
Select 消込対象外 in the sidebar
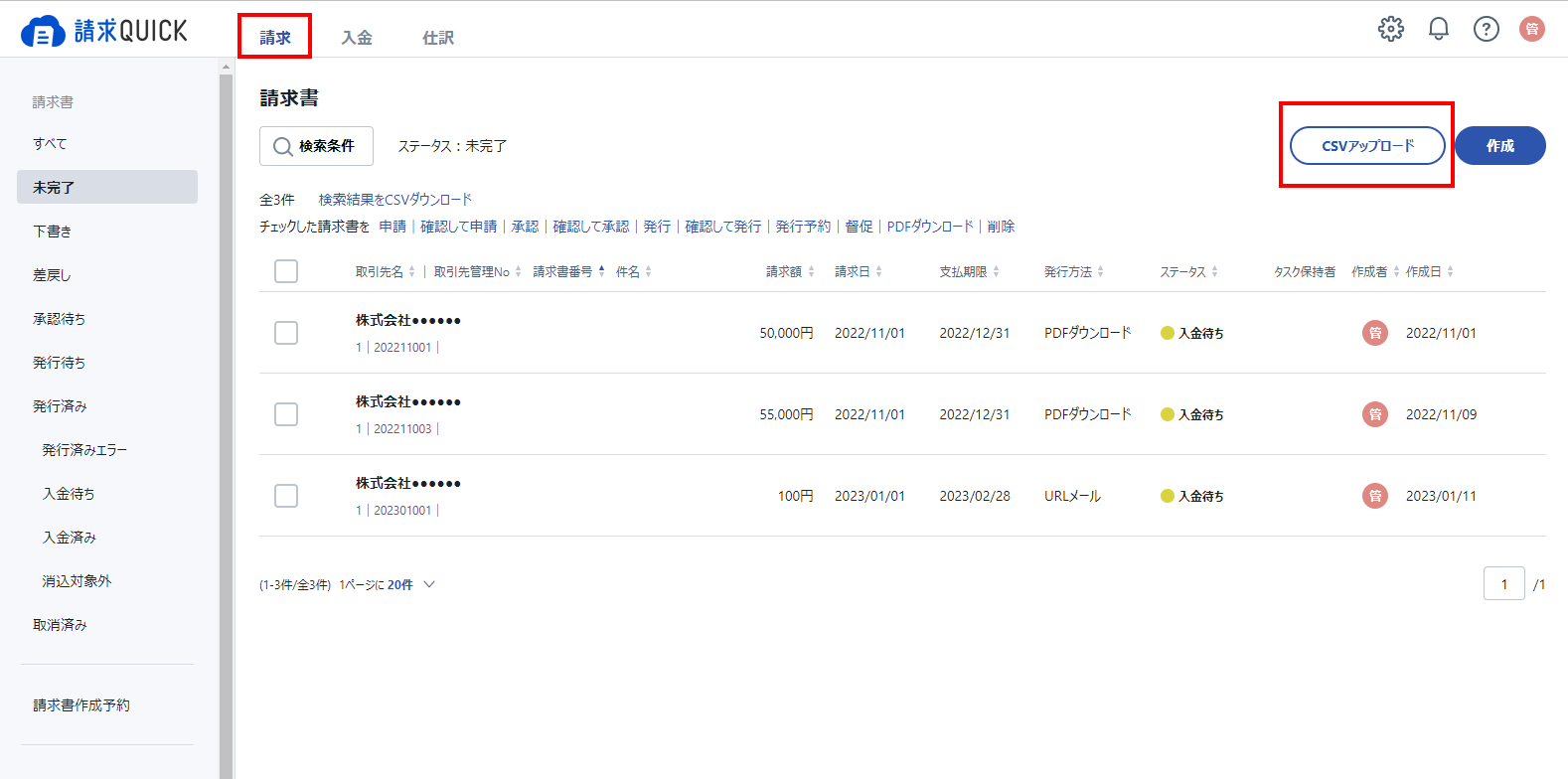(107, 580)
